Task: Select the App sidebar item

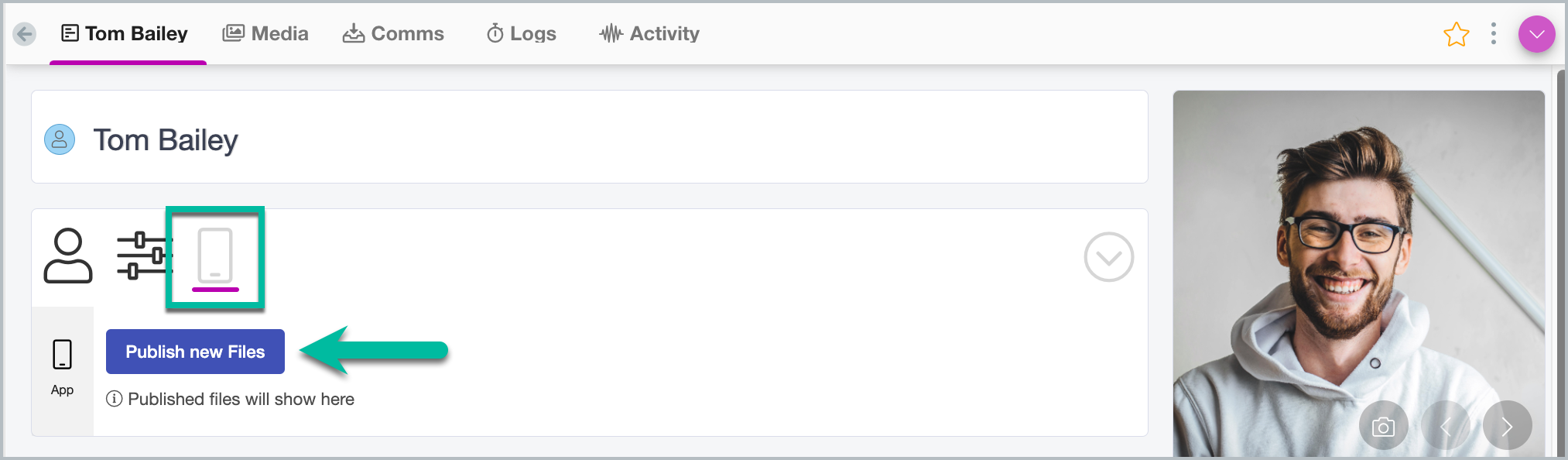Action: 62,367
